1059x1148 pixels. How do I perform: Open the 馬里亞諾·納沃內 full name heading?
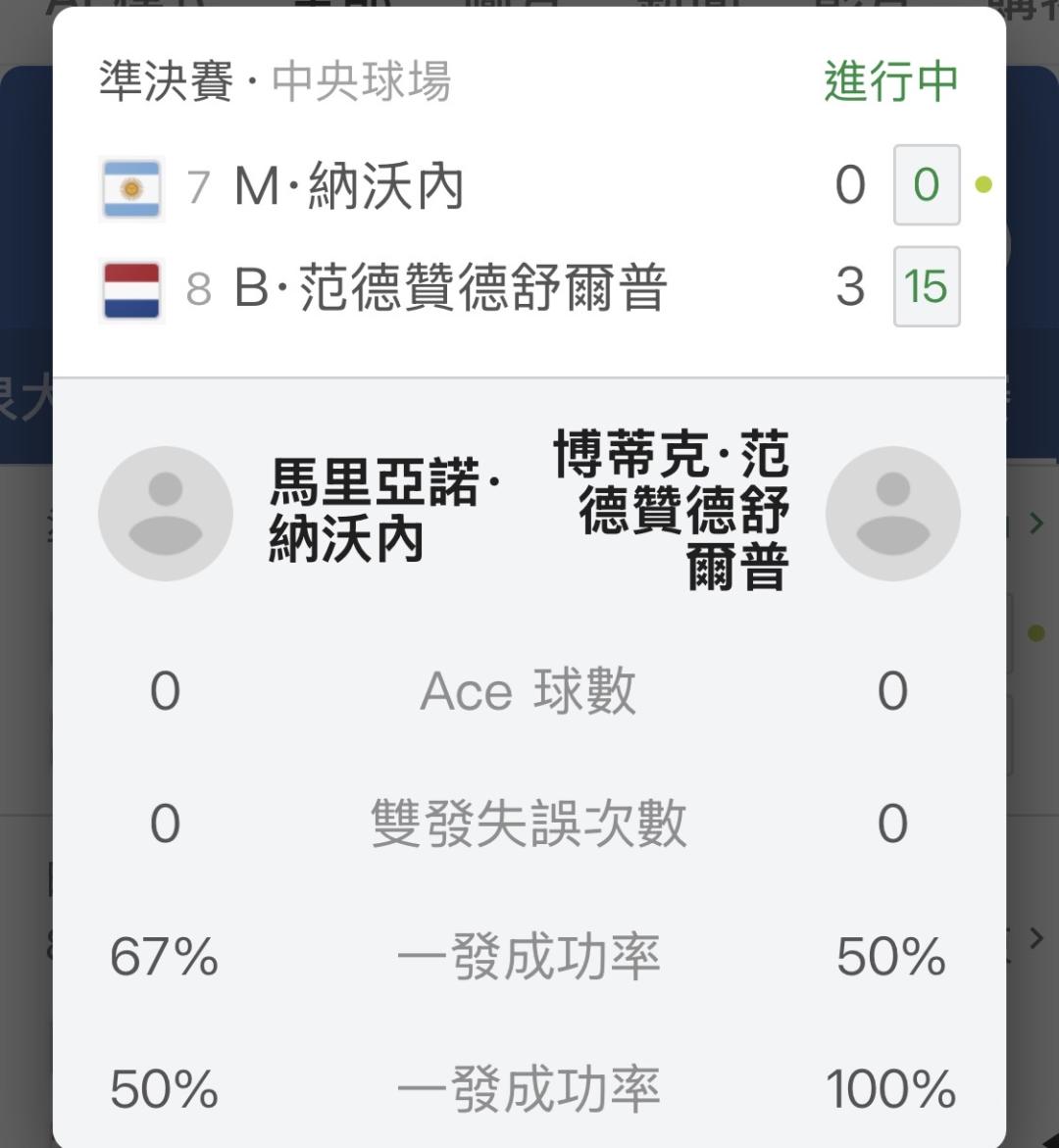382,511
